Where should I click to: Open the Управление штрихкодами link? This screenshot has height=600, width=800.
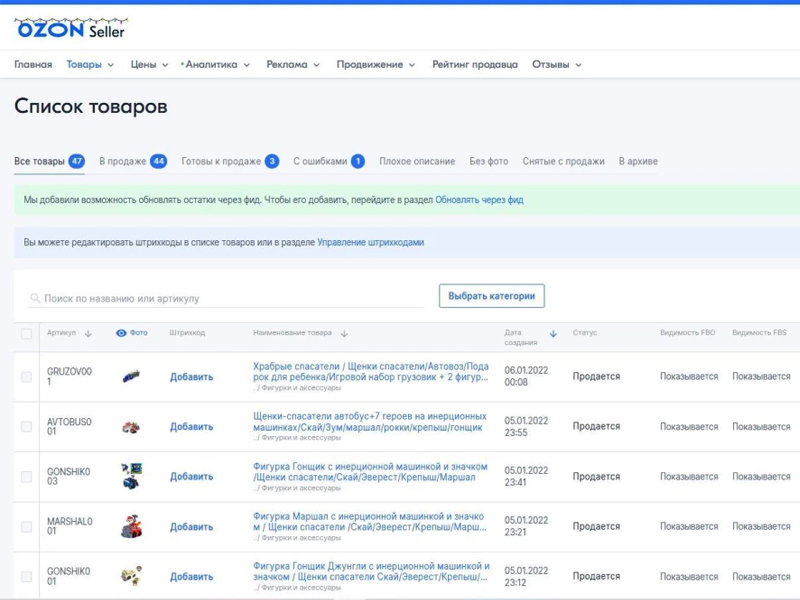tap(370, 242)
